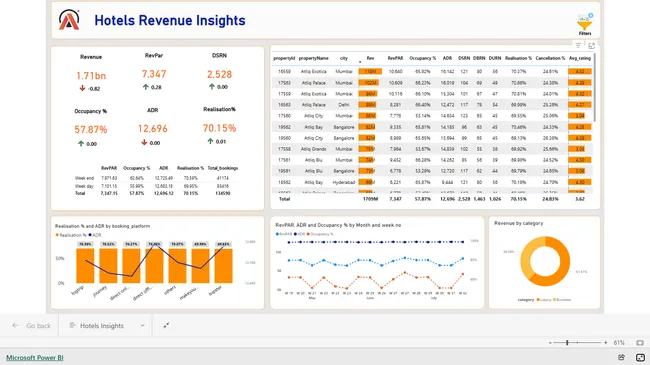Sort by Avg_rating column header
The image size is (650, 365).
pos(580,58)
